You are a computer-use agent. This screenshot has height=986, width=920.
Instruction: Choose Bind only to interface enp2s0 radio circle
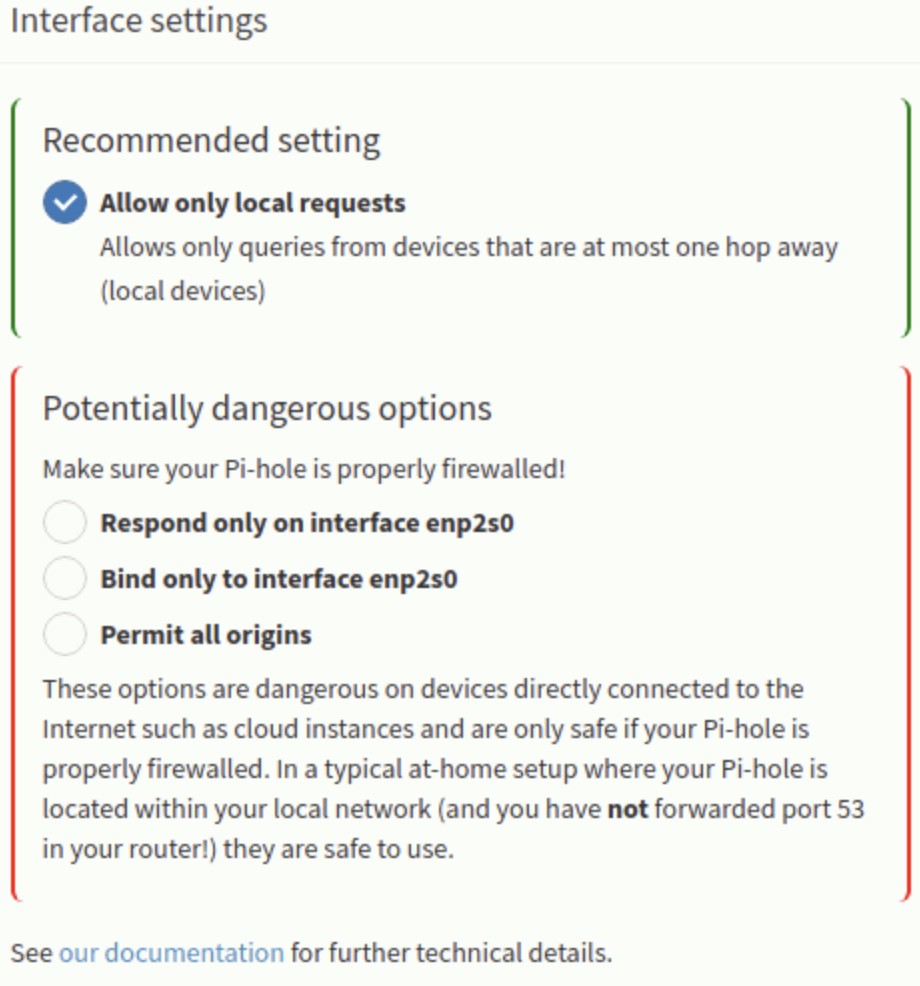pyautogui.click(x=65, y=578)
